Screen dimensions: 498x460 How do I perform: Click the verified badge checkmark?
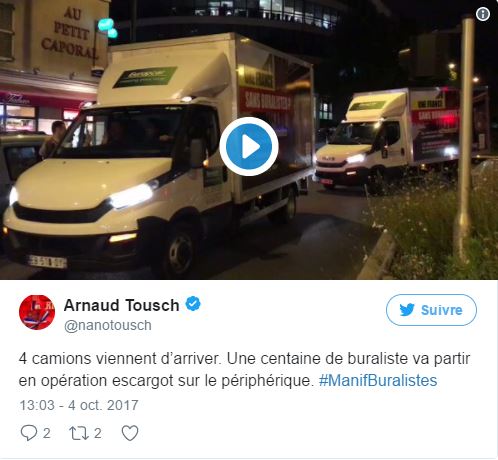(x=193, y=304)
